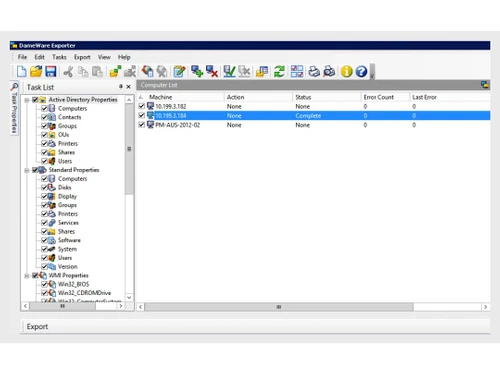Click the globe with red arrow icon
Viewport: 500px width, 375px height.
pos(147,71)
